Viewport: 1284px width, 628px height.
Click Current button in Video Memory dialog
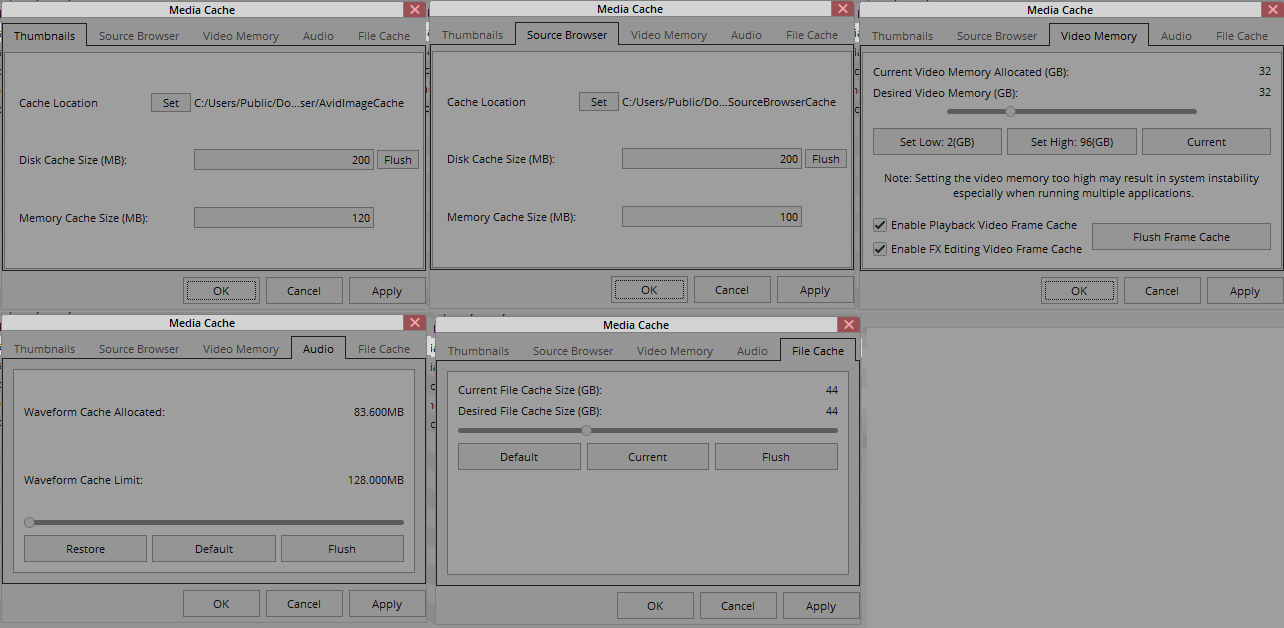[x=1206, y=142]
